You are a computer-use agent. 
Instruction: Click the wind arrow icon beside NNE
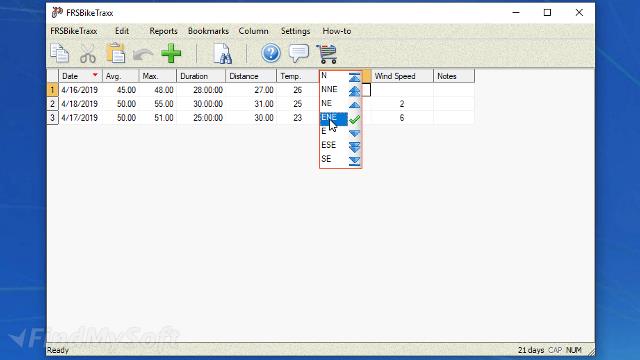(x=354, y=91)
